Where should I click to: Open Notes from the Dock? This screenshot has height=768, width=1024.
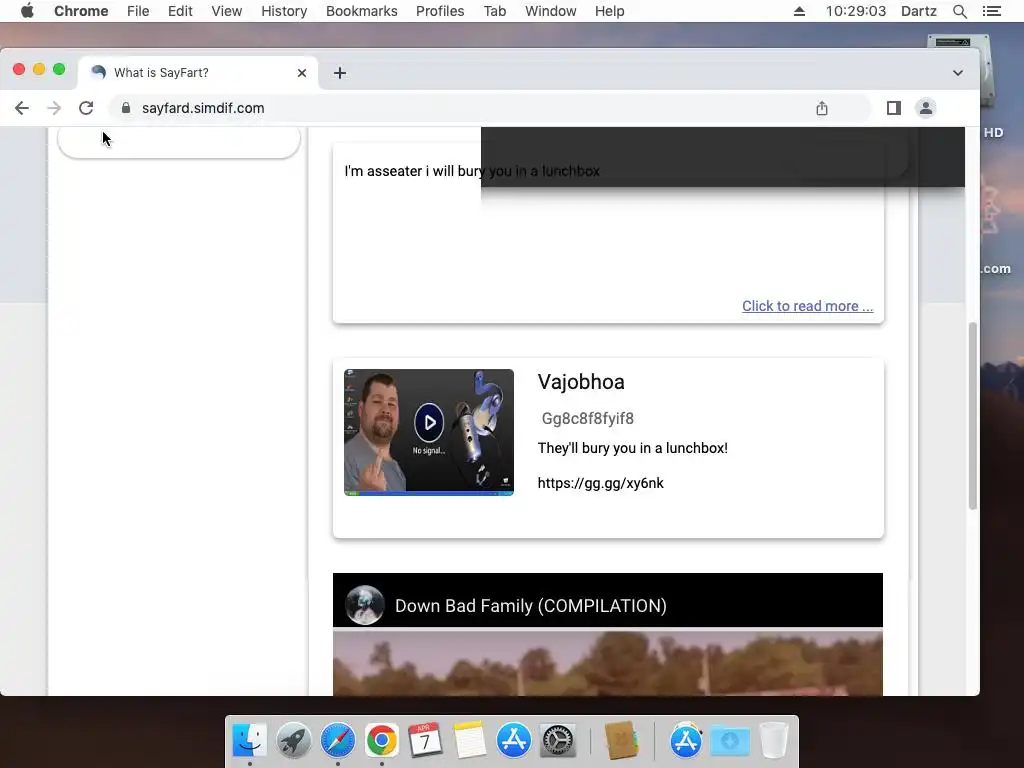(x=470, y=741)
